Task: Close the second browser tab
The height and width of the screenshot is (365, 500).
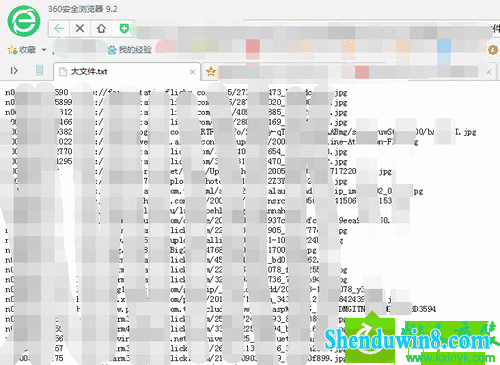Action: (x=488, y=72)
